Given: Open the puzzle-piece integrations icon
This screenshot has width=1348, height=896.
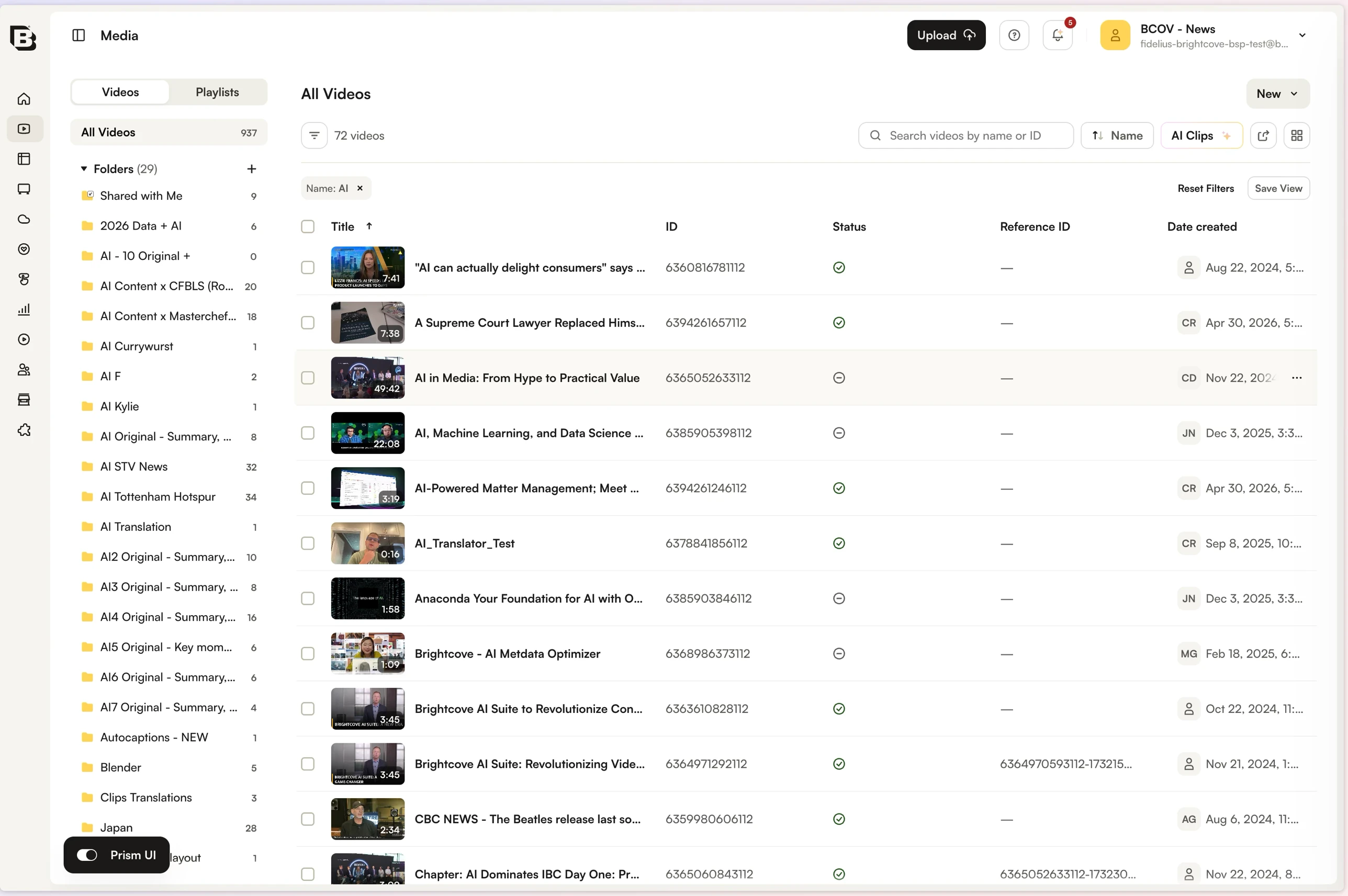Looking at the screenshot, I should [x=24, y=430].
